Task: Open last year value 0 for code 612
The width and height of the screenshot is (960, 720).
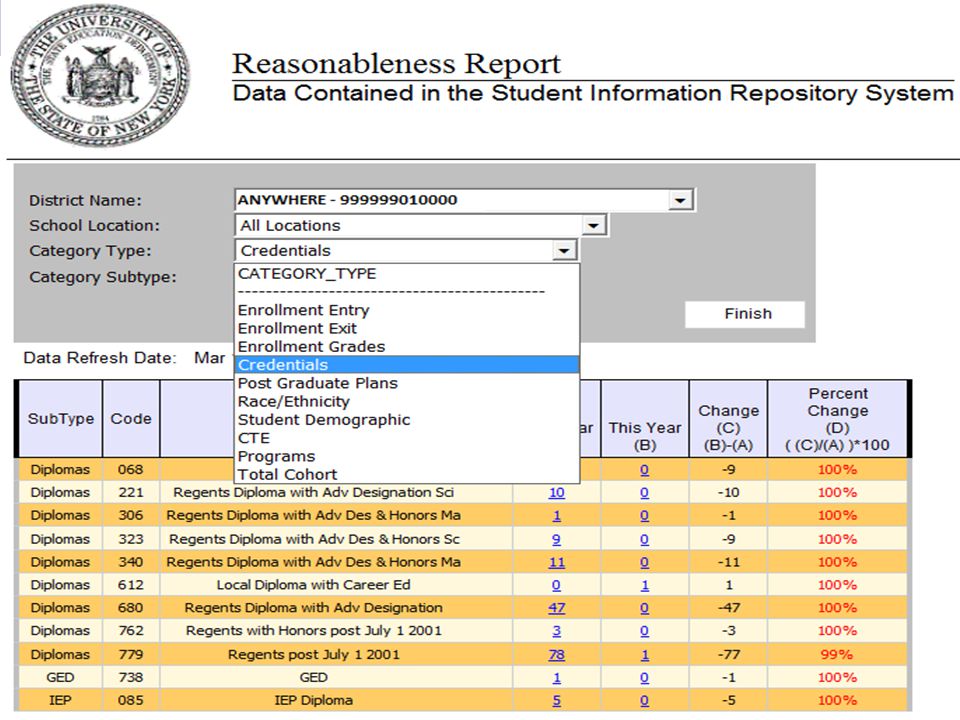Action: tap(557, 585)
